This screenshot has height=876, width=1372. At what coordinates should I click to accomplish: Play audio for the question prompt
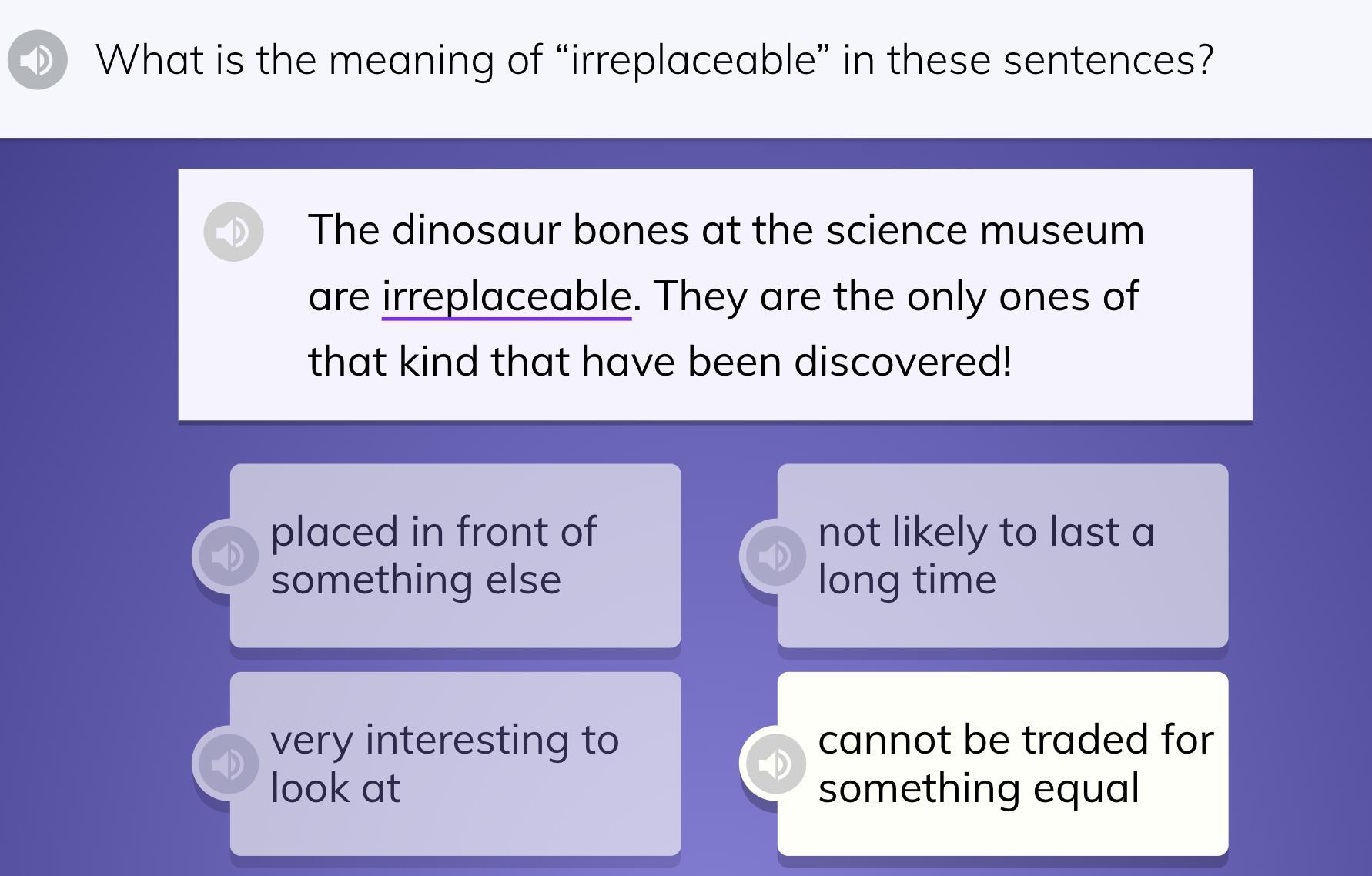37,59
